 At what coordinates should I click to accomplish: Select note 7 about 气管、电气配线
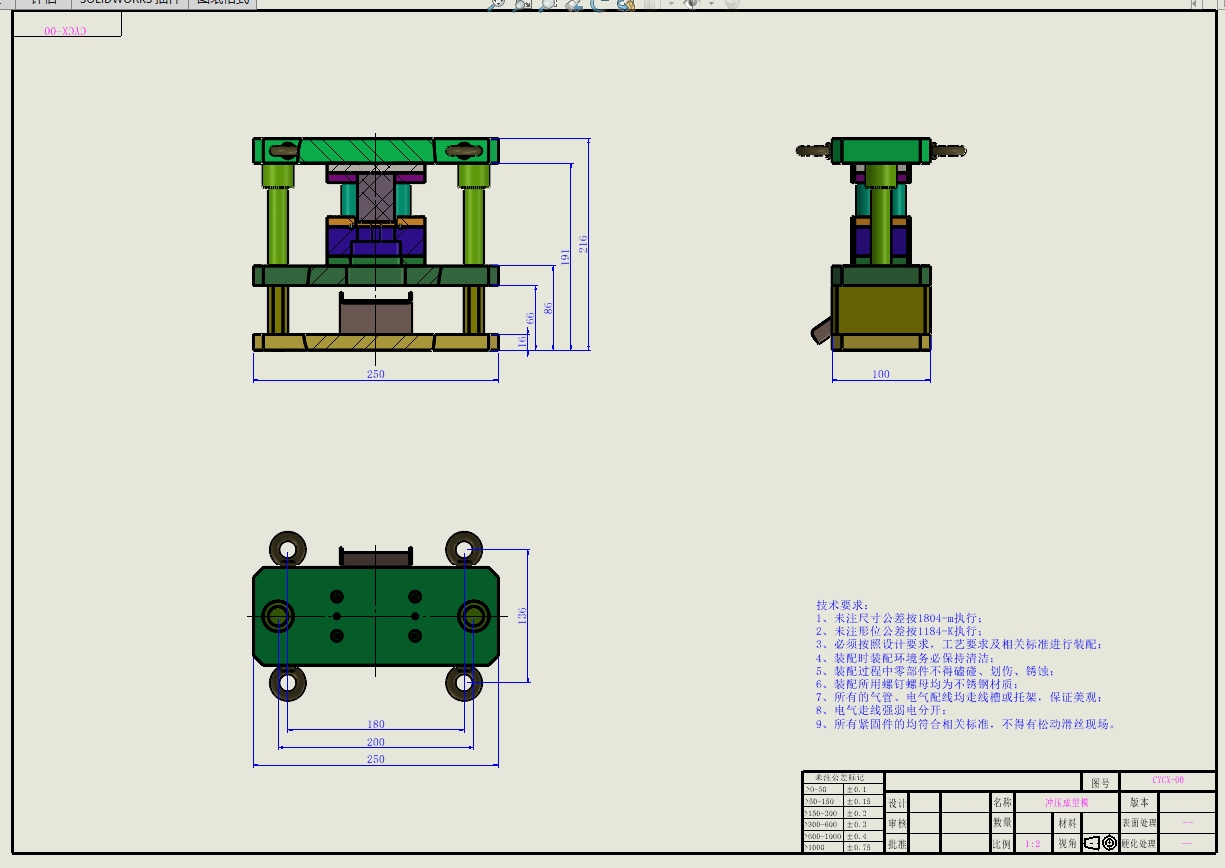[960, 697]
